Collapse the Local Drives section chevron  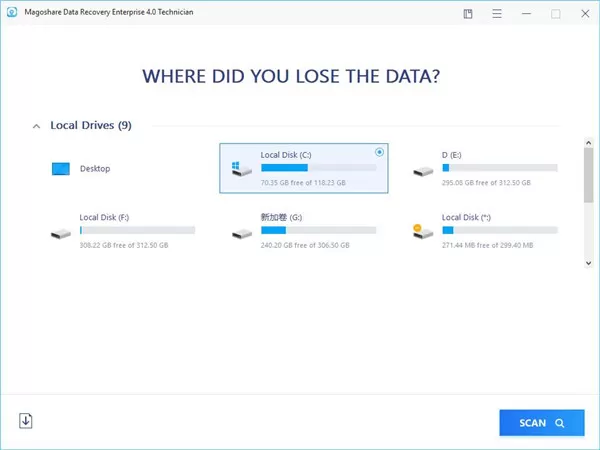point(36,126)
